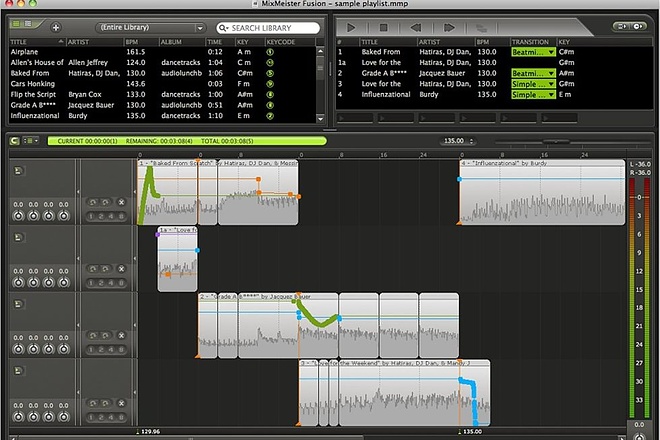The height and width of the screenshot is (440, 660).
Task: Click the master volume knob below the meters
Action: click(x=639, y=436)
